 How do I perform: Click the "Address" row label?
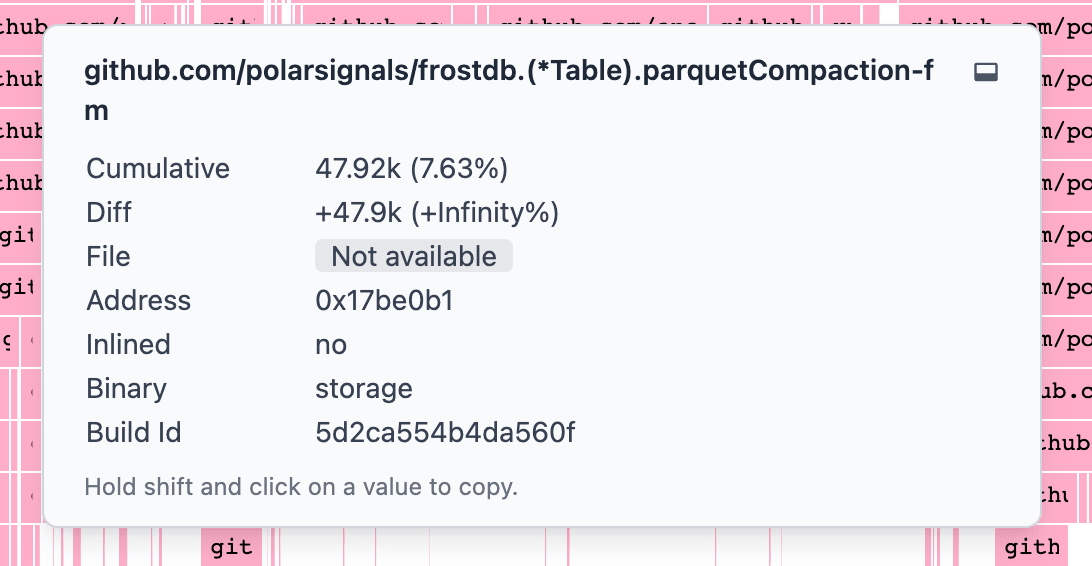click(138, 301)
